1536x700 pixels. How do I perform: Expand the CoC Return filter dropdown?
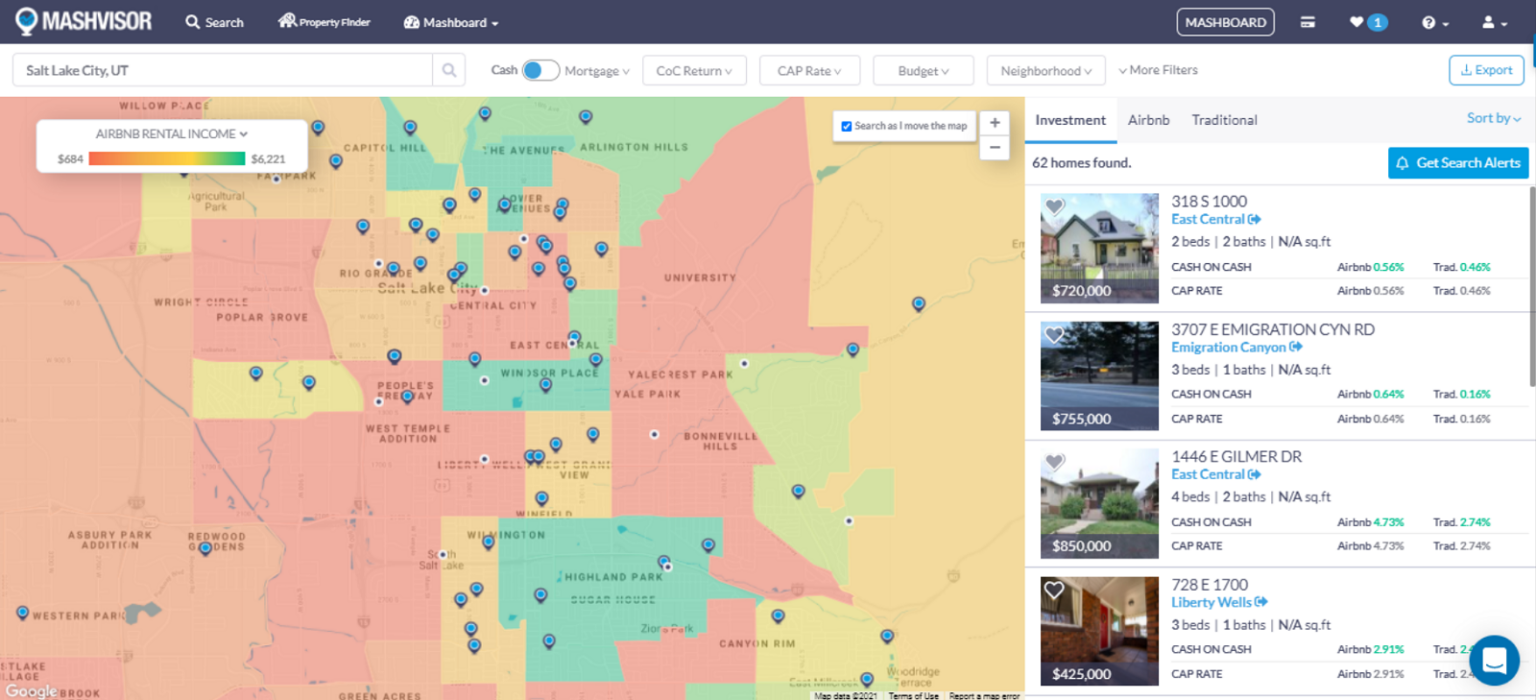pos(694,71)
